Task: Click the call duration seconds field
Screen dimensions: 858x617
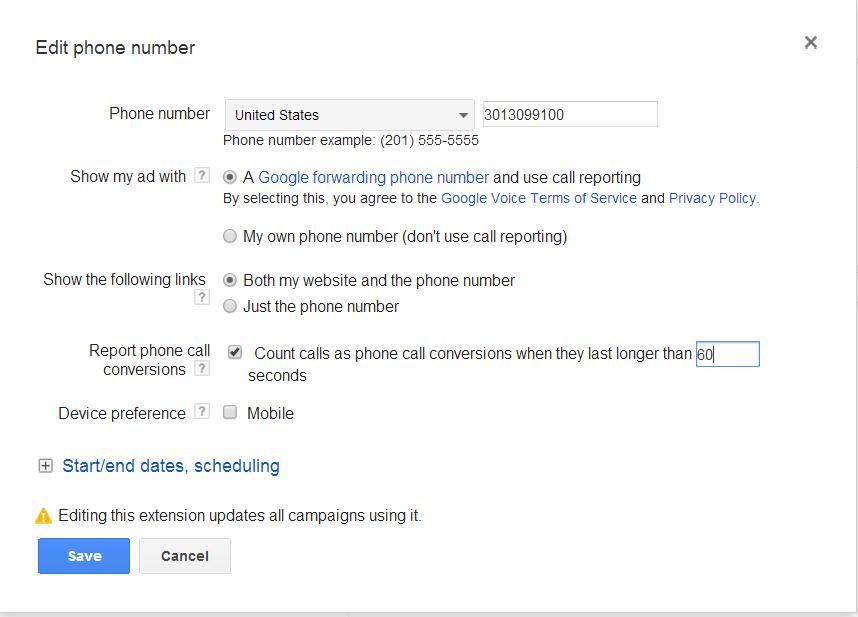Action: click(x=728, y=353)
